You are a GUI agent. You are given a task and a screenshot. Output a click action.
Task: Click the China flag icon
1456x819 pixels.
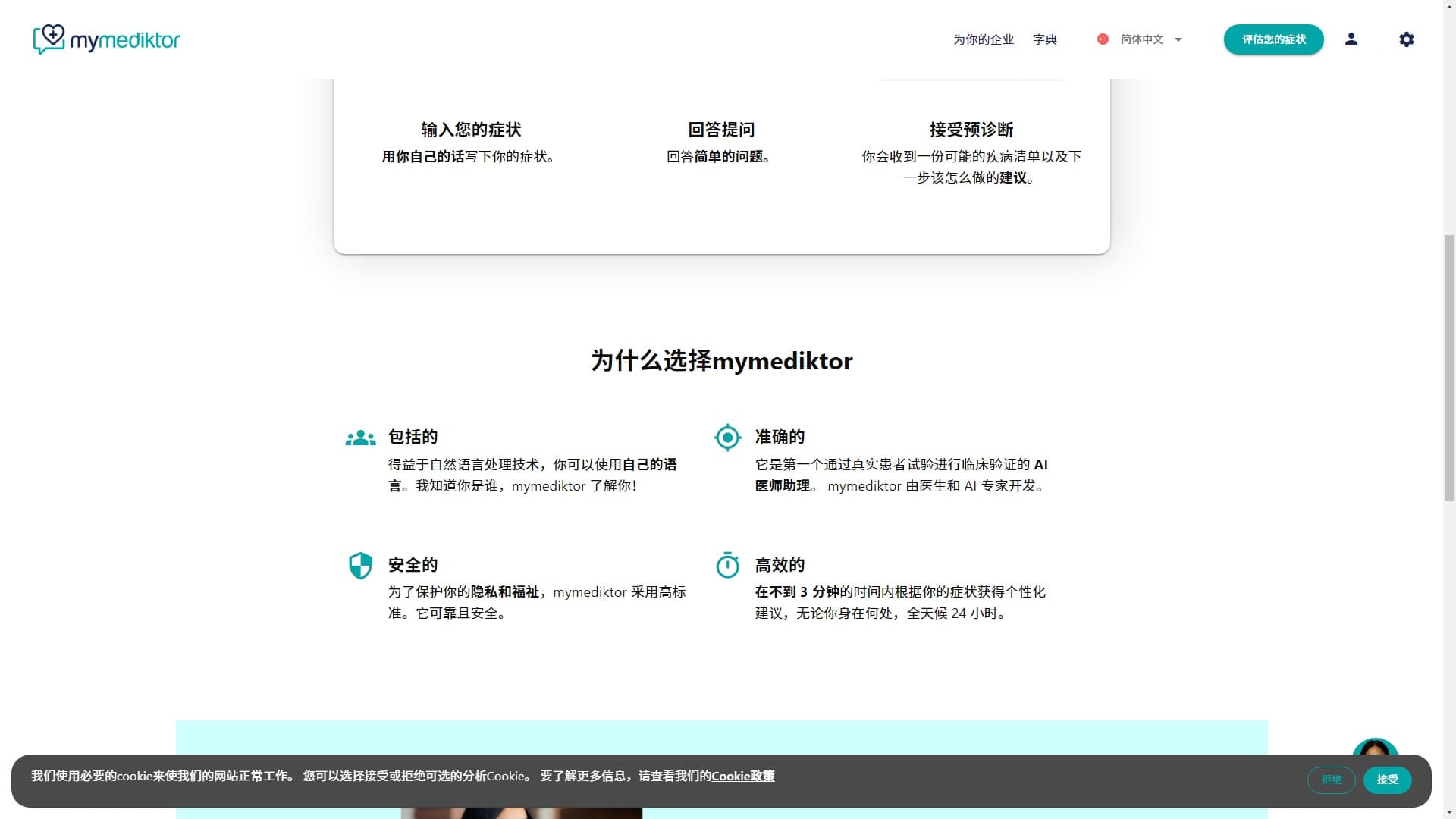point(1103,39)
